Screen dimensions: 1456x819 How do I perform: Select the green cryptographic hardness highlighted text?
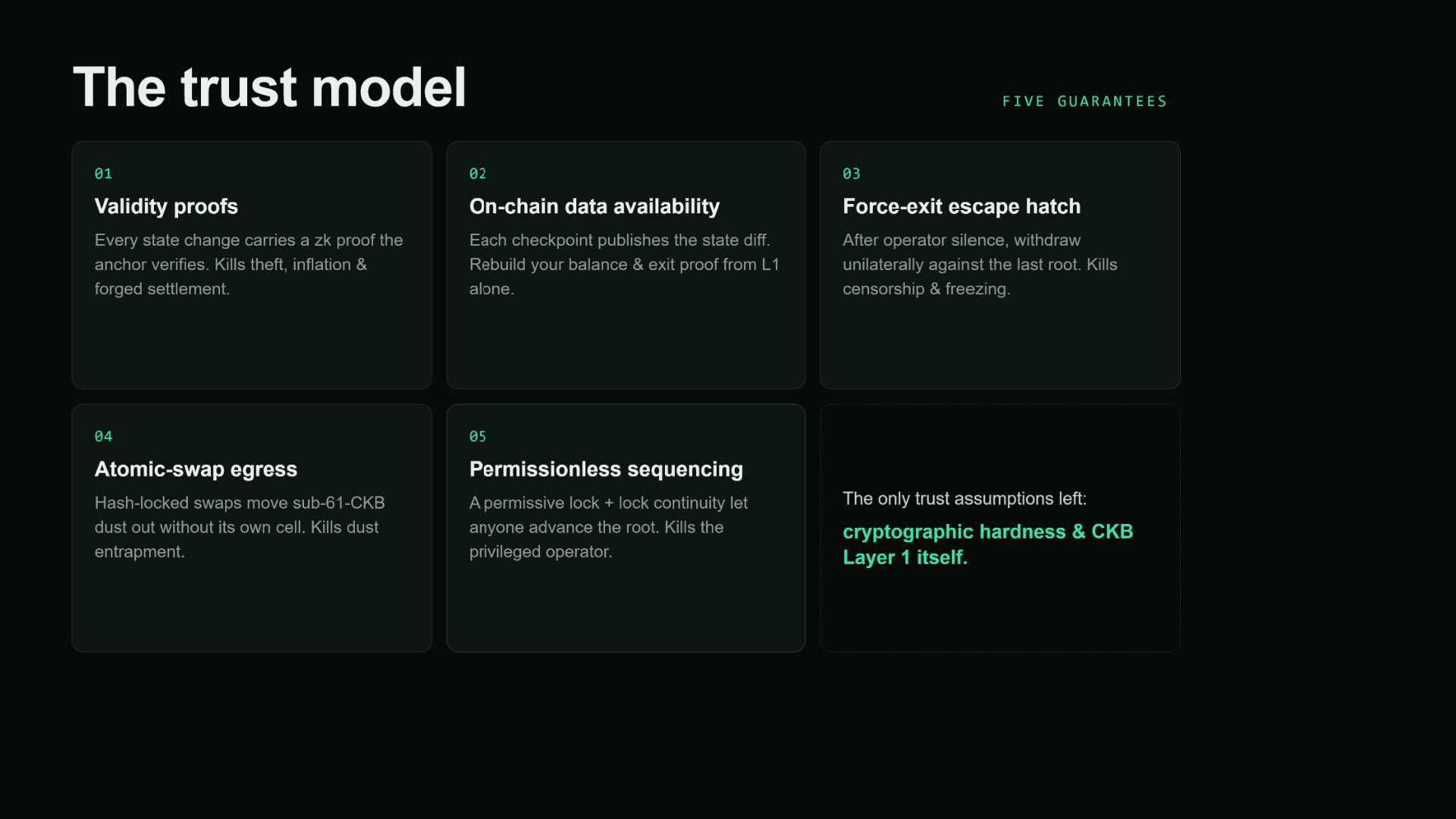988,544
